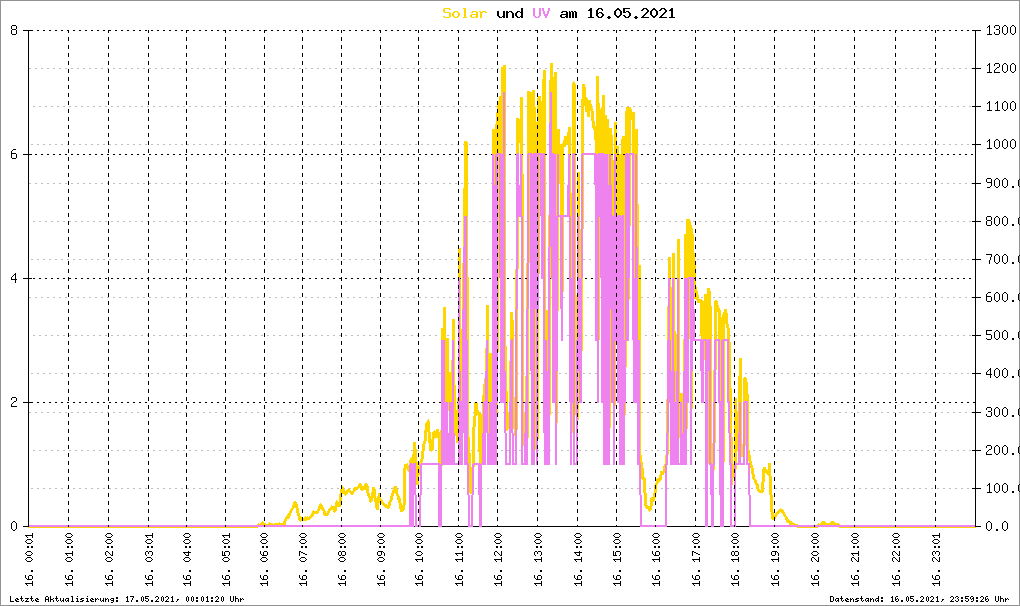Click the time label '16. 01:00'
The height and width of the screenshot is (606, 1020).
pyautogui.click(x=69, y=560)
